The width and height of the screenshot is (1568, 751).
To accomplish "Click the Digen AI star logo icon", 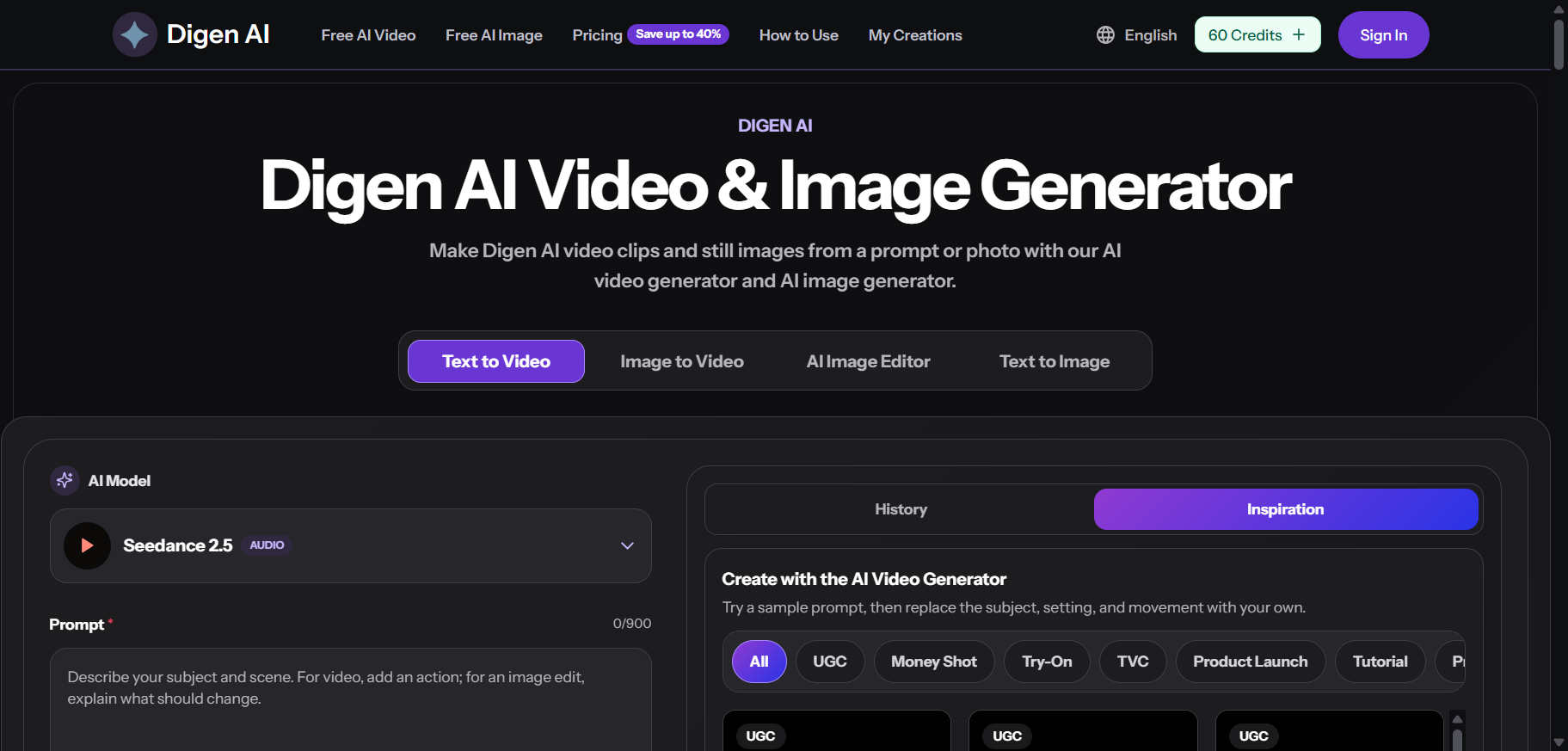I will pyautogui.click(x=135, y=34).
